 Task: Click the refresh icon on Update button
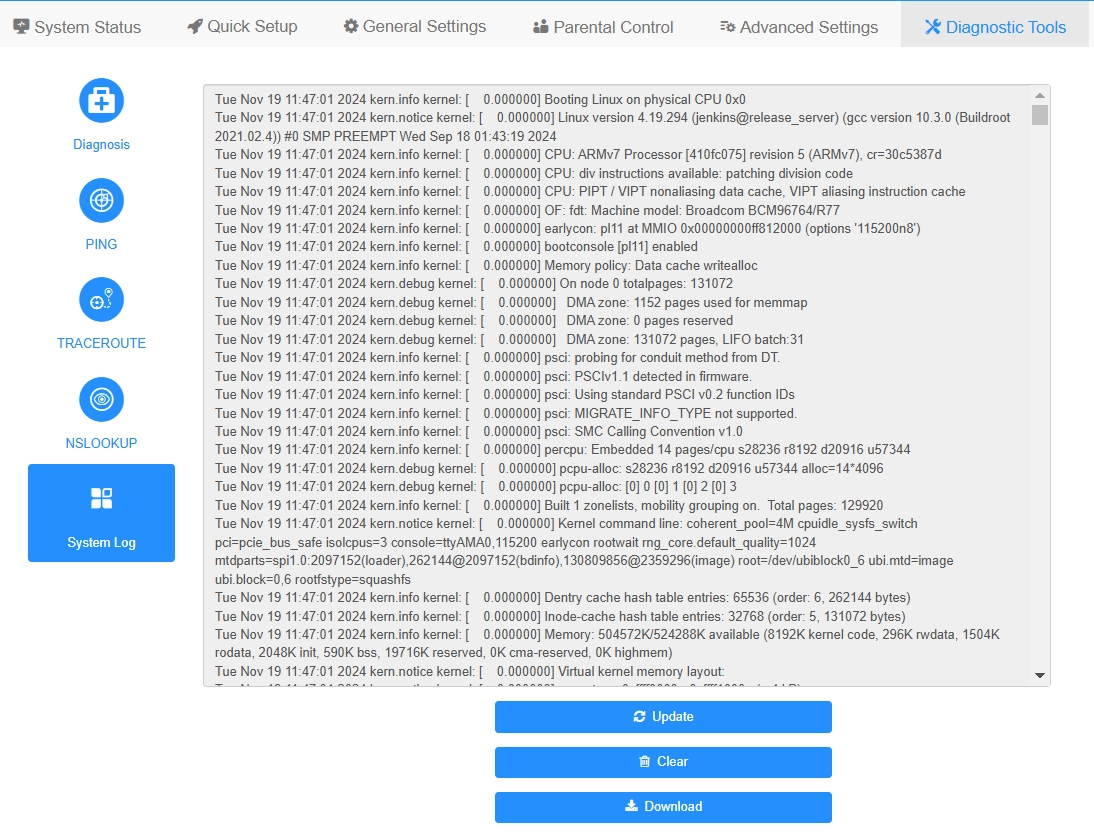coord(639,717)
